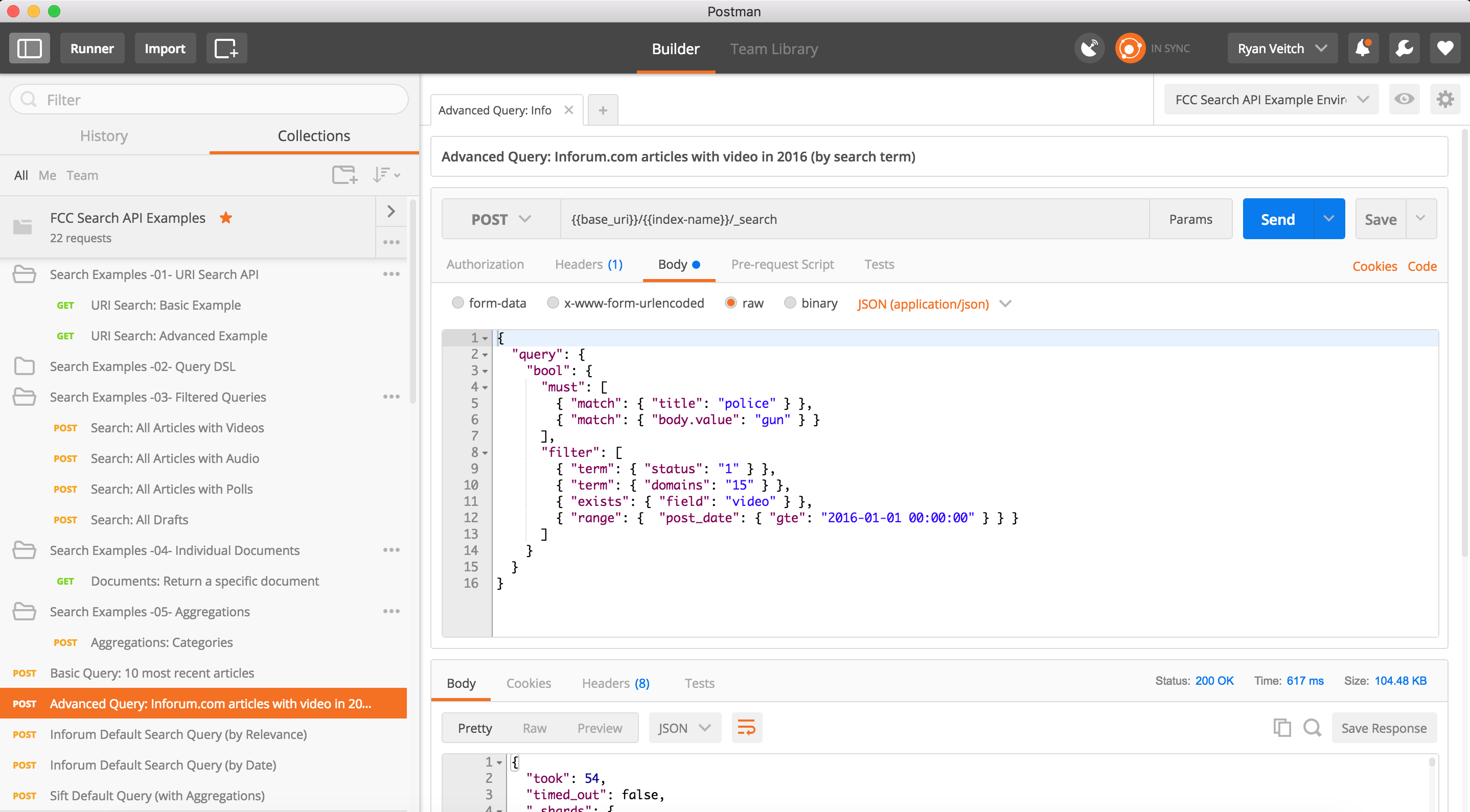Switch to the History tab

click(104, 136)
